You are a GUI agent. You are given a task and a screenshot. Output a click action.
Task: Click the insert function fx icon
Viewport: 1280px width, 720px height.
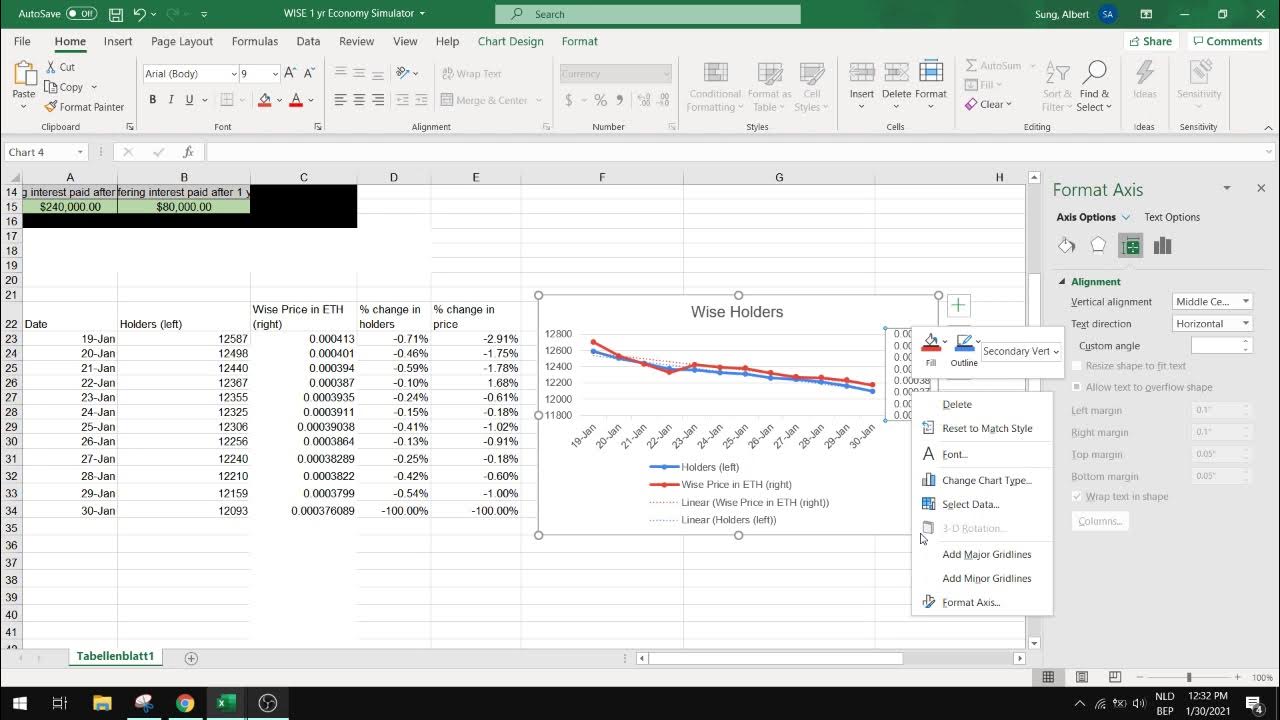[x=188, y=152]
